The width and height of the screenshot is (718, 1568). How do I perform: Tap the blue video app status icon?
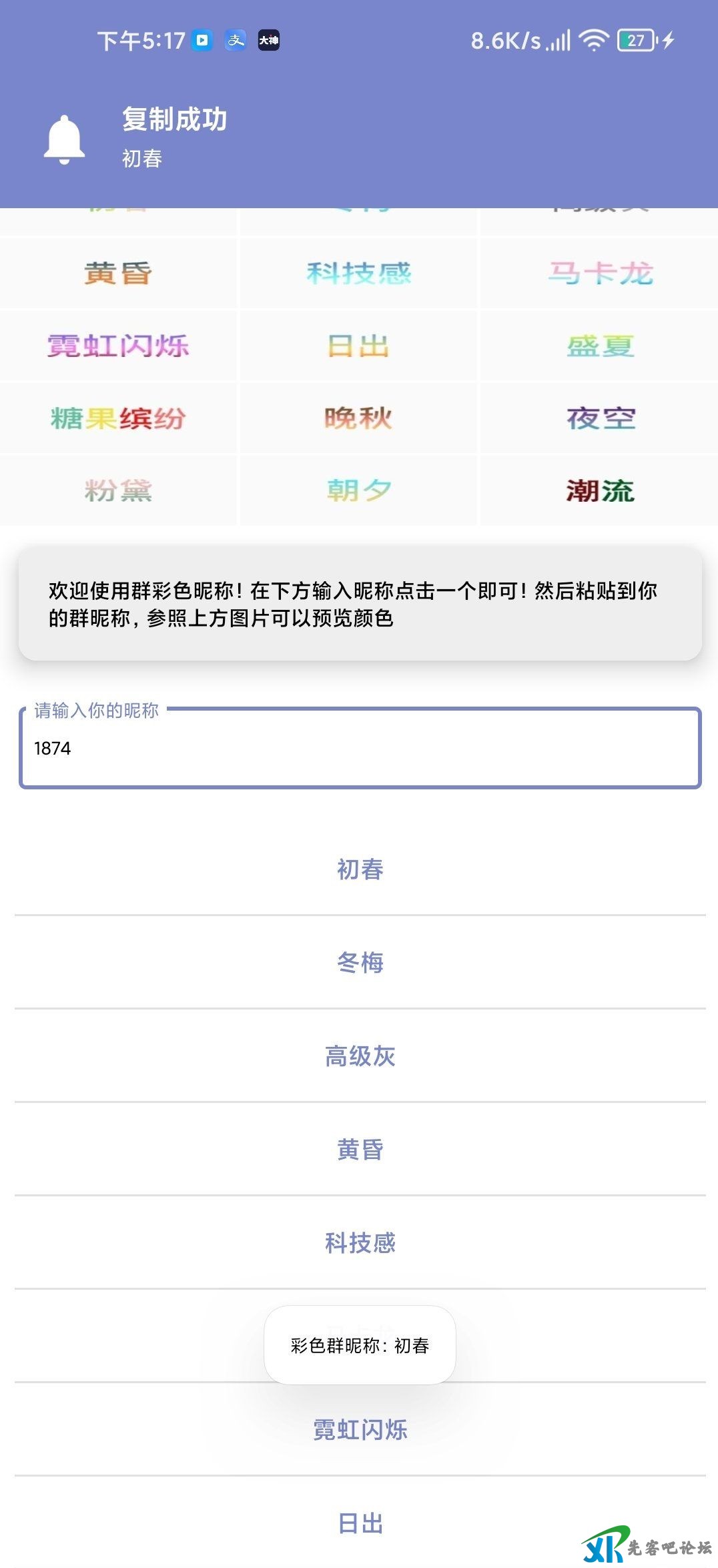202,41
